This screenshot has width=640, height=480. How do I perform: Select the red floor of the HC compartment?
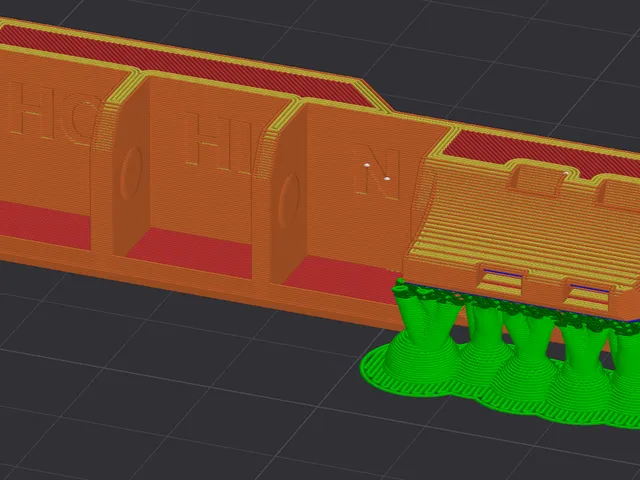point(45,224)
